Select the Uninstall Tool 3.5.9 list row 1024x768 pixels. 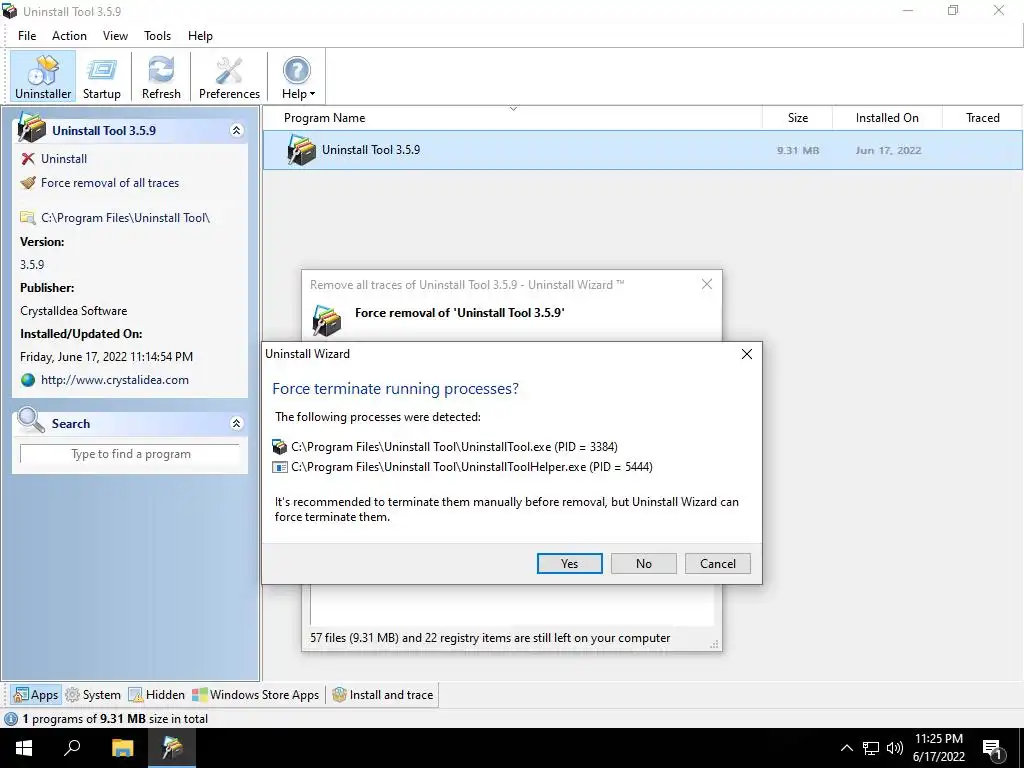pos(643,150)
